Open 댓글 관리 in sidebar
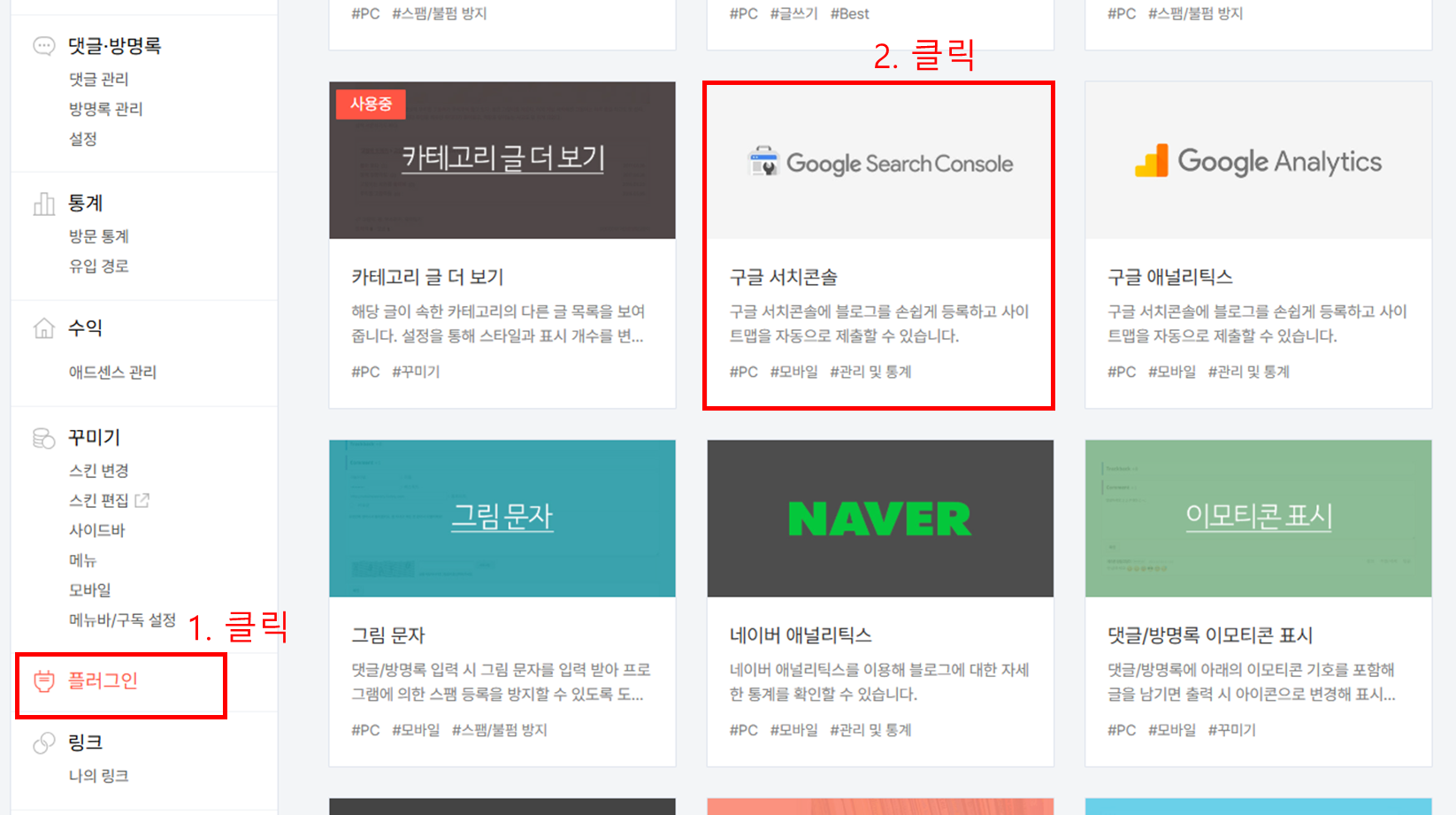 click(99, 80)
